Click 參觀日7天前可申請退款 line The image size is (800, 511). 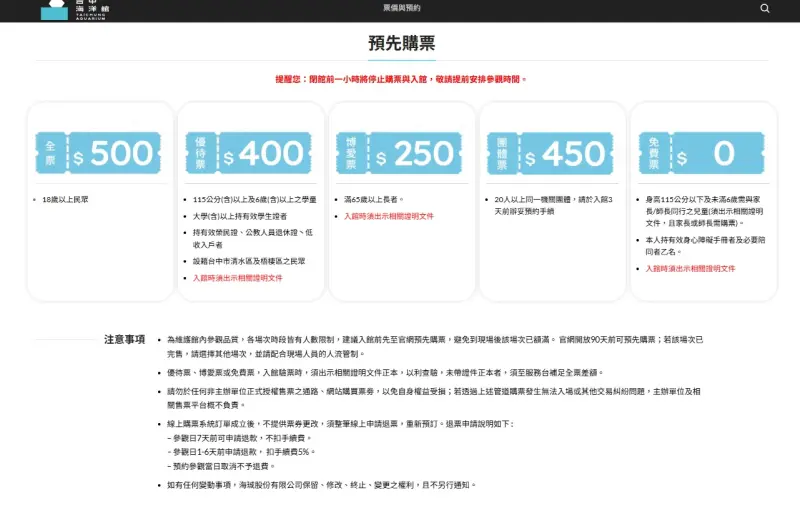[239, 438]
